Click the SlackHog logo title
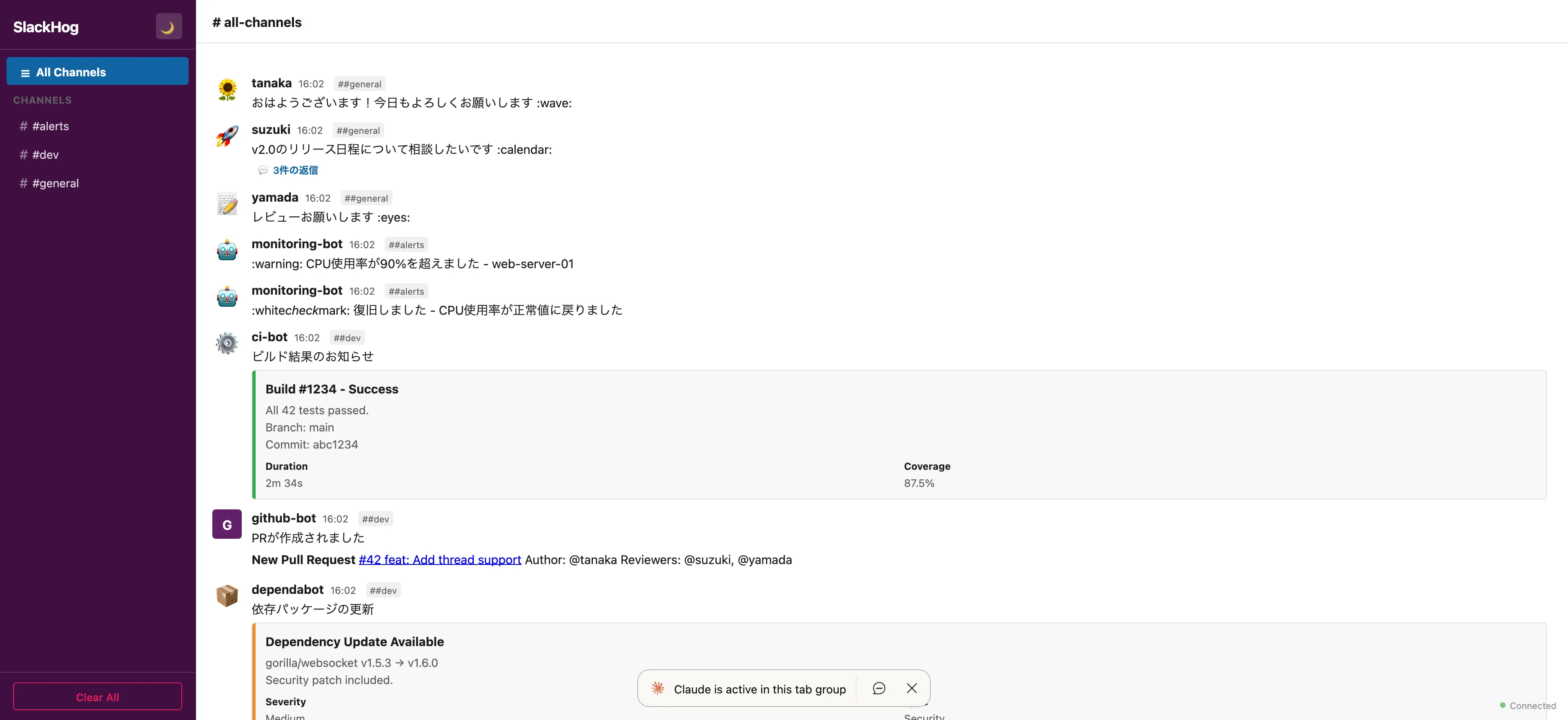Screen dimensions: 1568x720 click(x=46, y=27)
